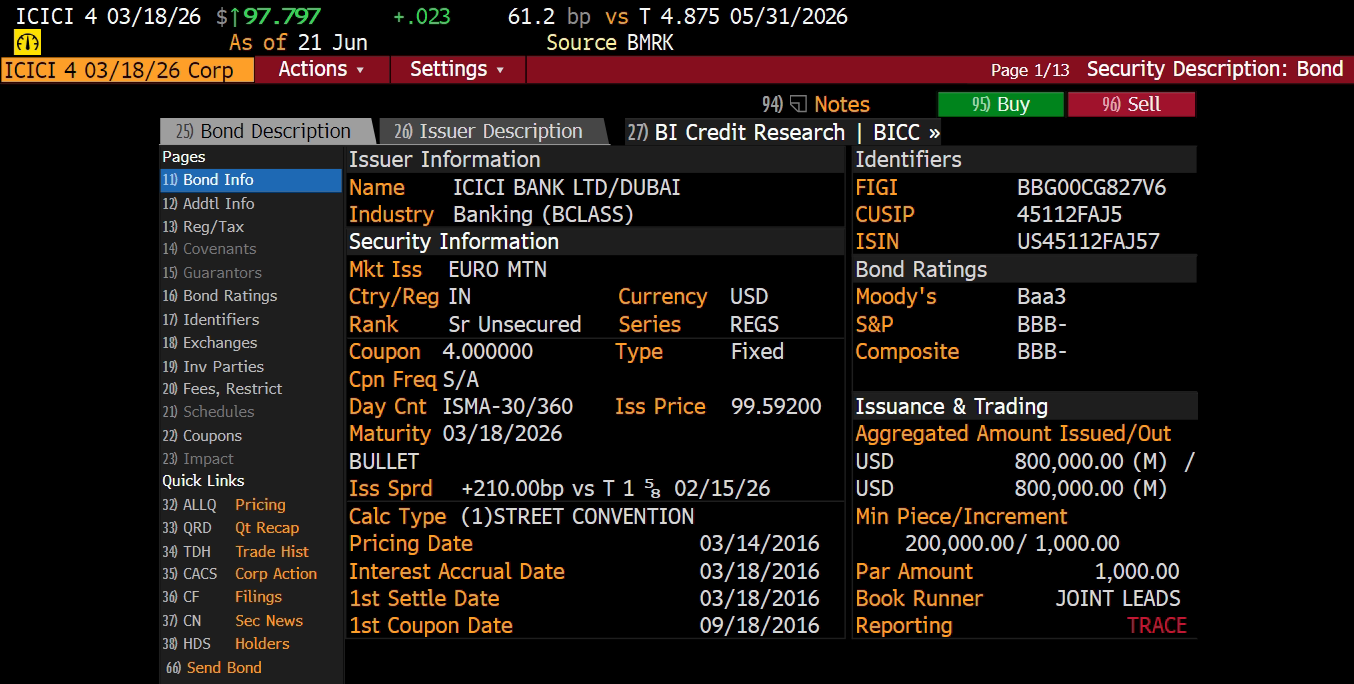Click the Coupon value 4.000000
Viewport: 1354px width, 684px height.
pos(488,352)
